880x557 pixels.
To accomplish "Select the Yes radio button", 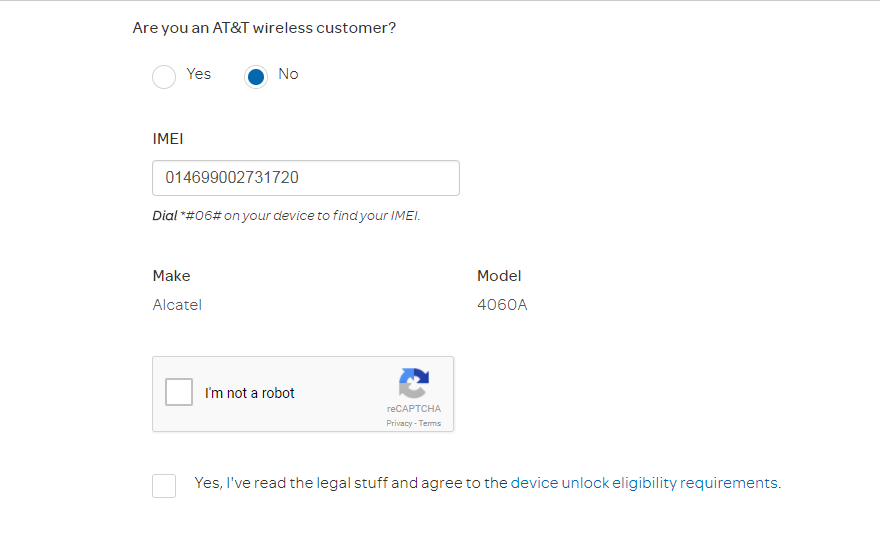I will coord(164,77).
